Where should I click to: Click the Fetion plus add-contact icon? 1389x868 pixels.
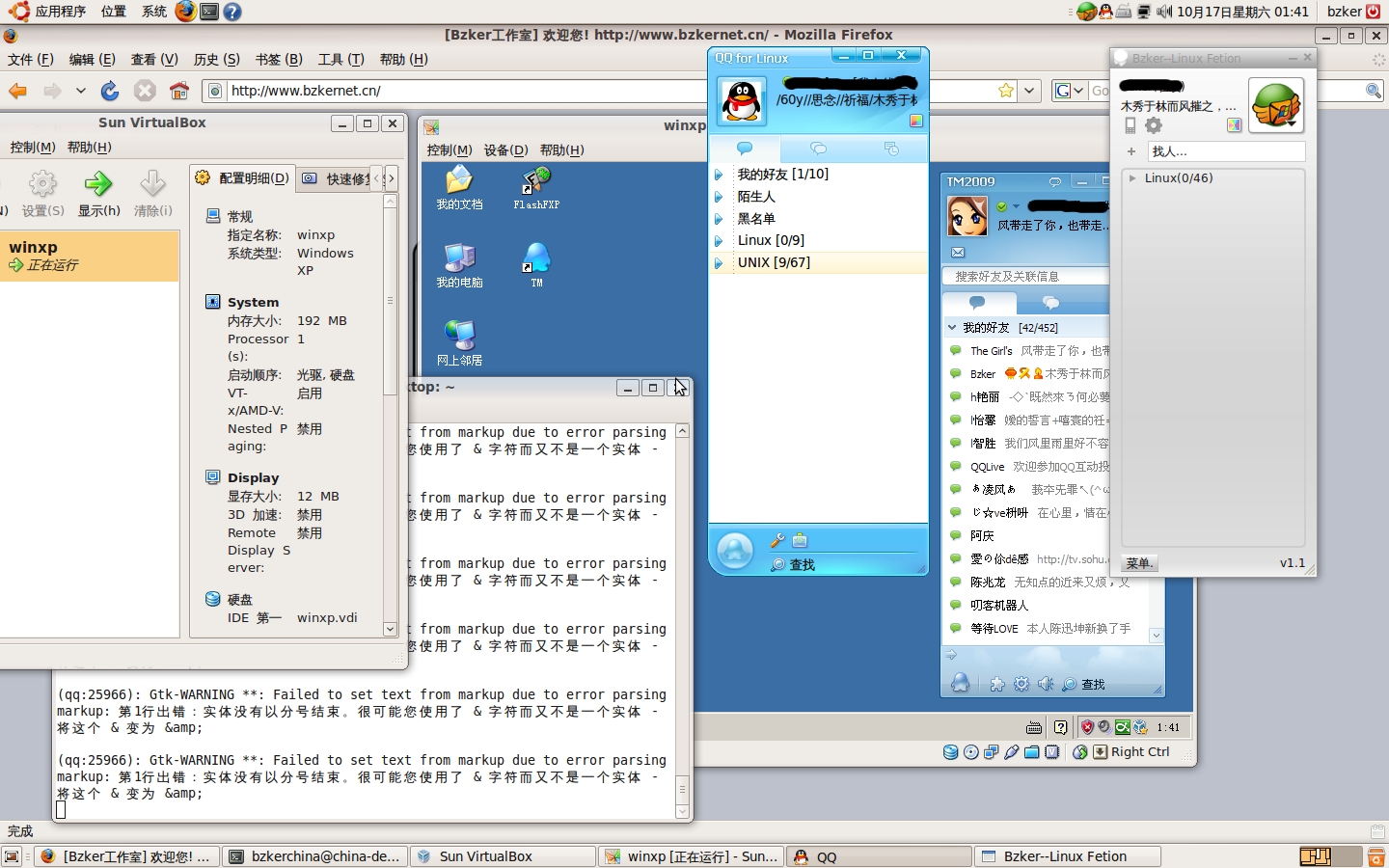pos(1131,151)
